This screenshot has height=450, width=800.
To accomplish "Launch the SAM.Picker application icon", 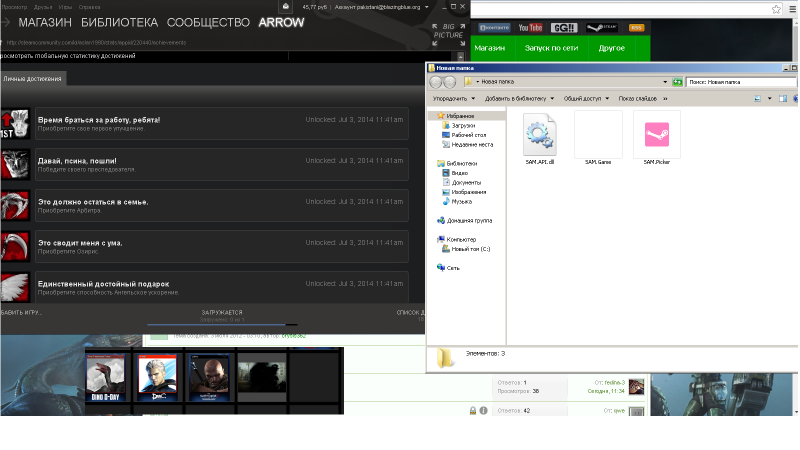I will point(657,135).
